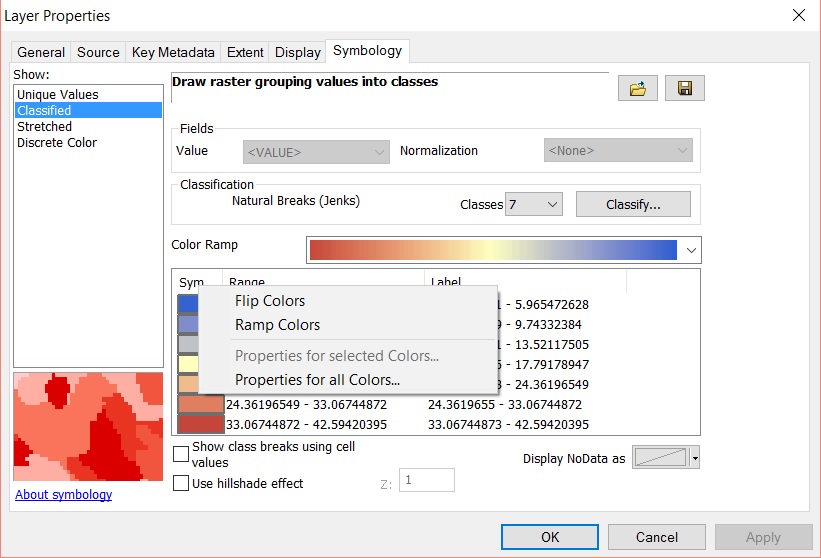
Task: Select Ramp Colors menu entry
Action: point(277,325)
